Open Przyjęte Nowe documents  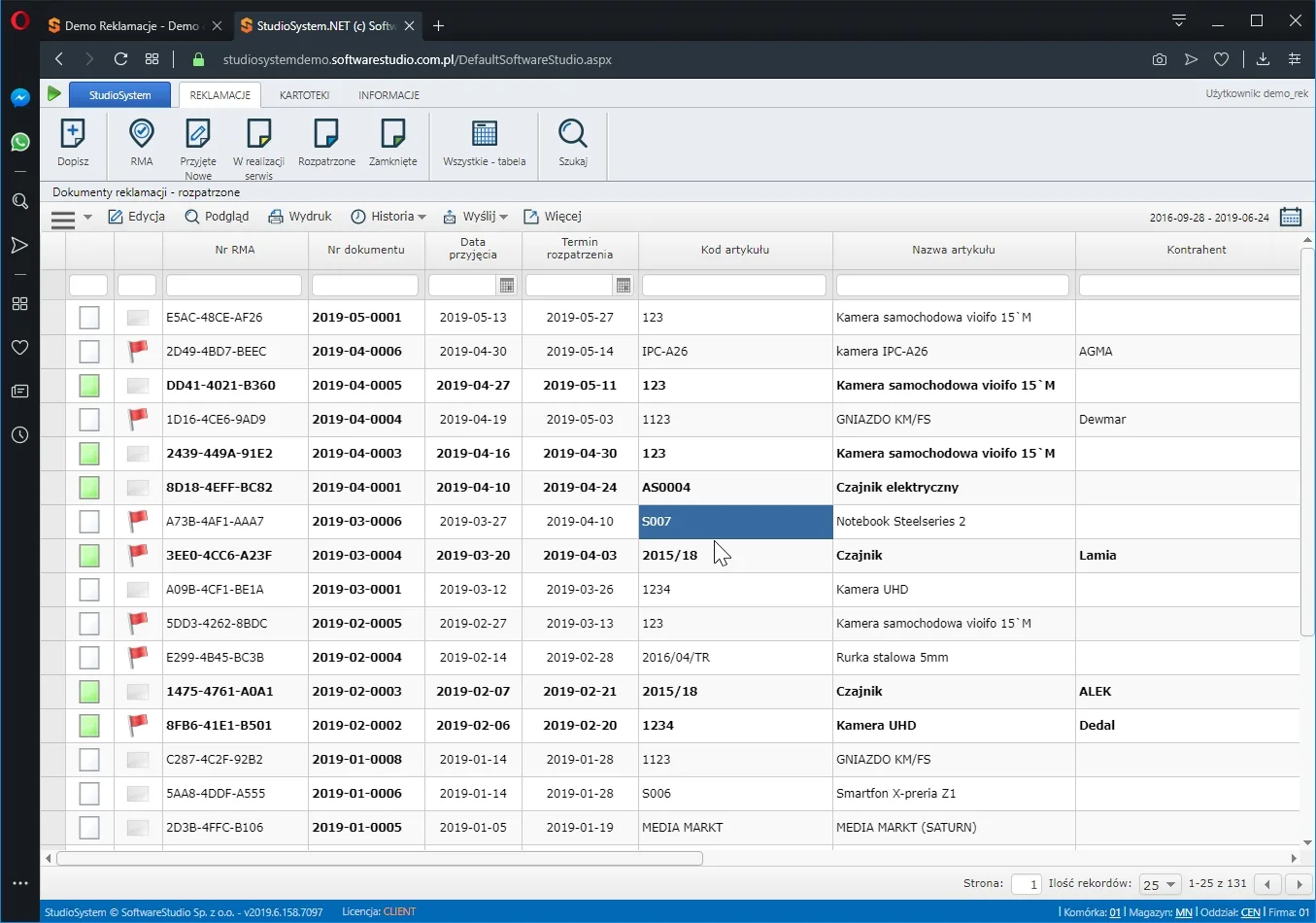tap(198, 133)
